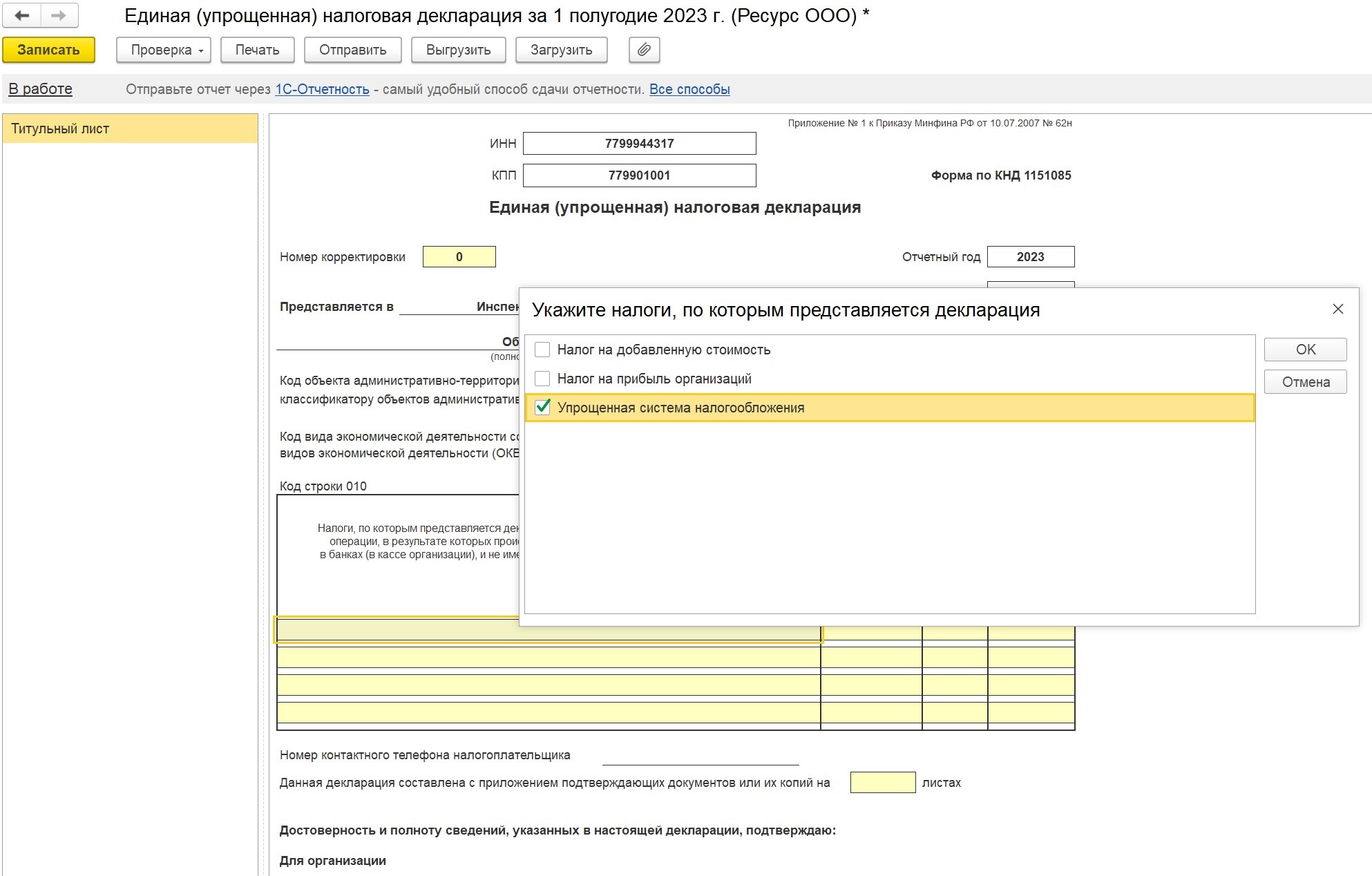Click the text Код строки 010
The width and height of the screenshot is (1372, 876).
(323, 486)
